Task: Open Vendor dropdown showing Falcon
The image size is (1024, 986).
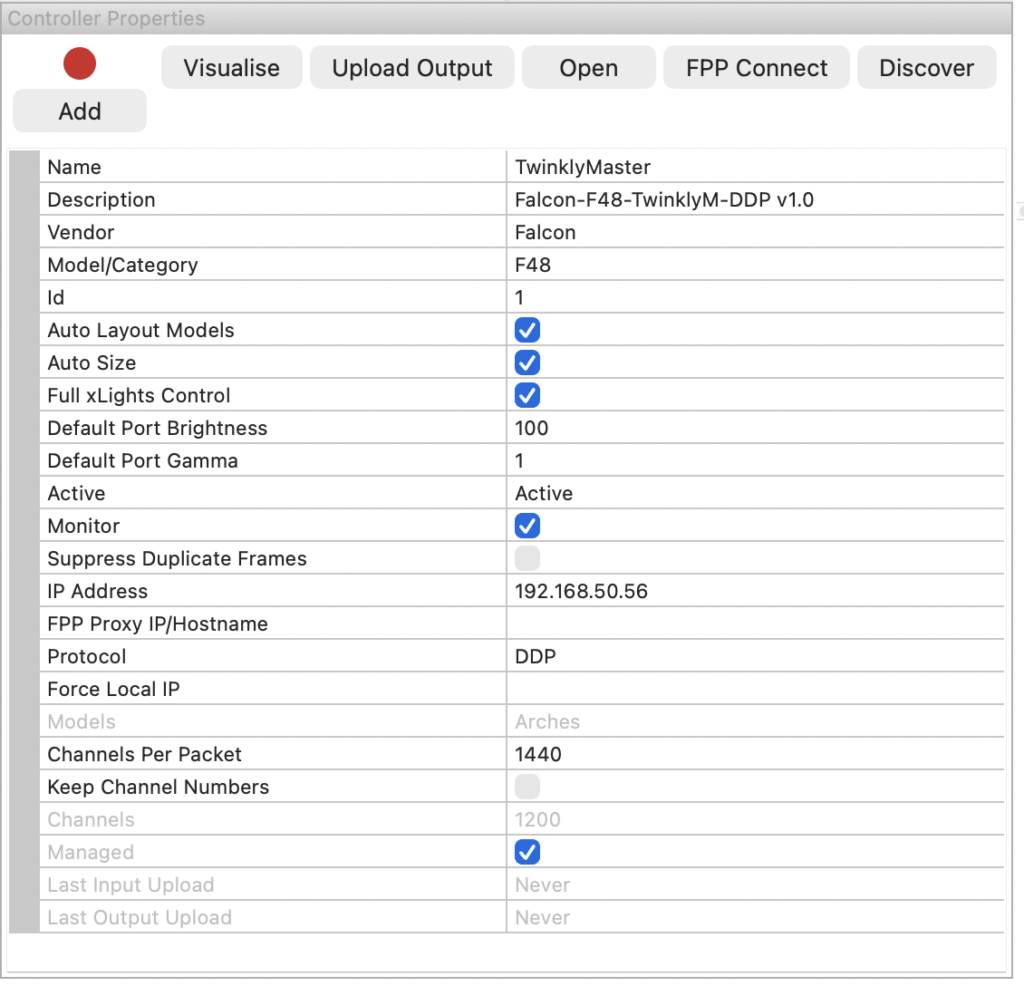Action: coord(756,232)
